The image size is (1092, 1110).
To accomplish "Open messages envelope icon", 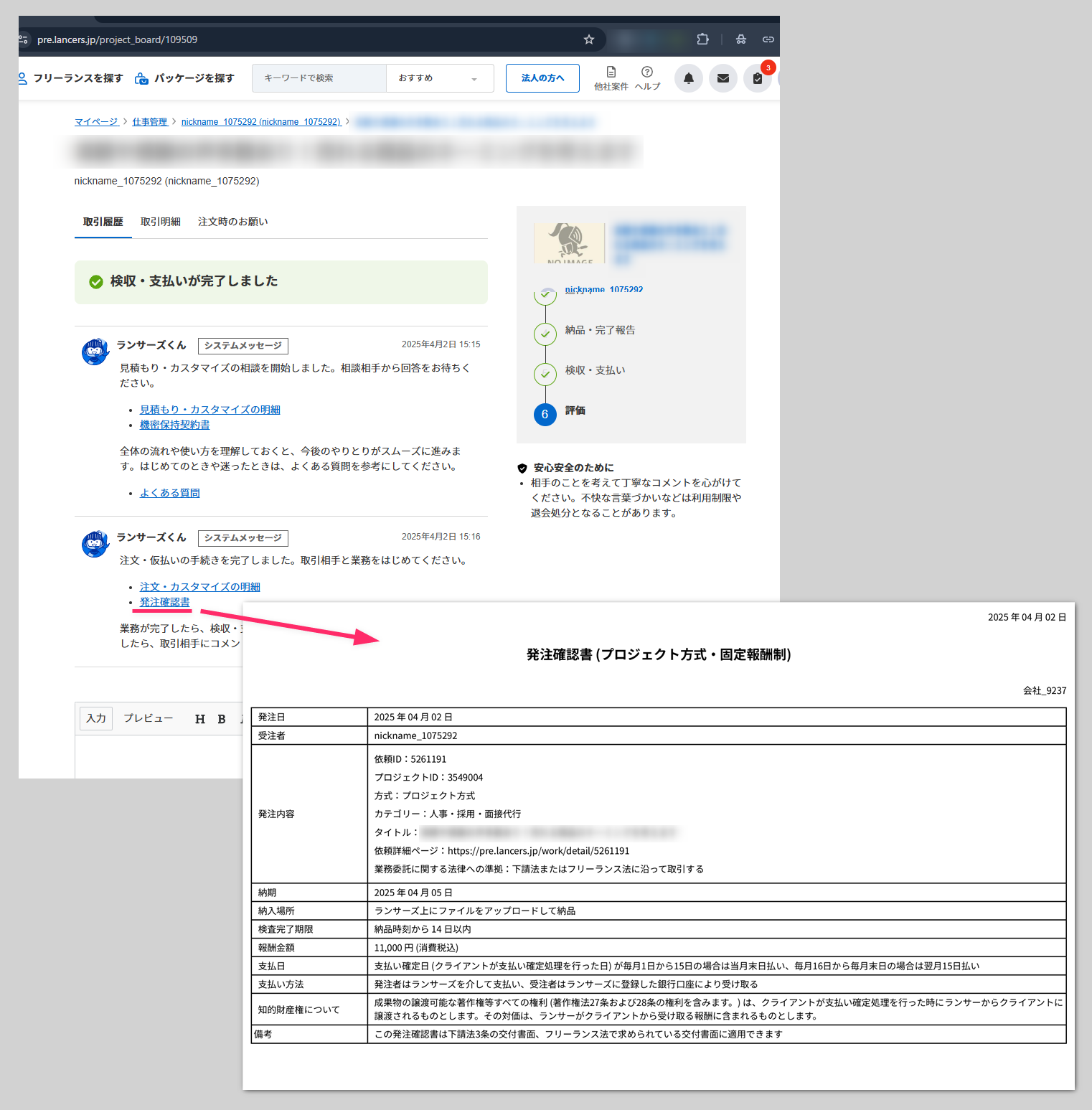I will tap(723, 78).
